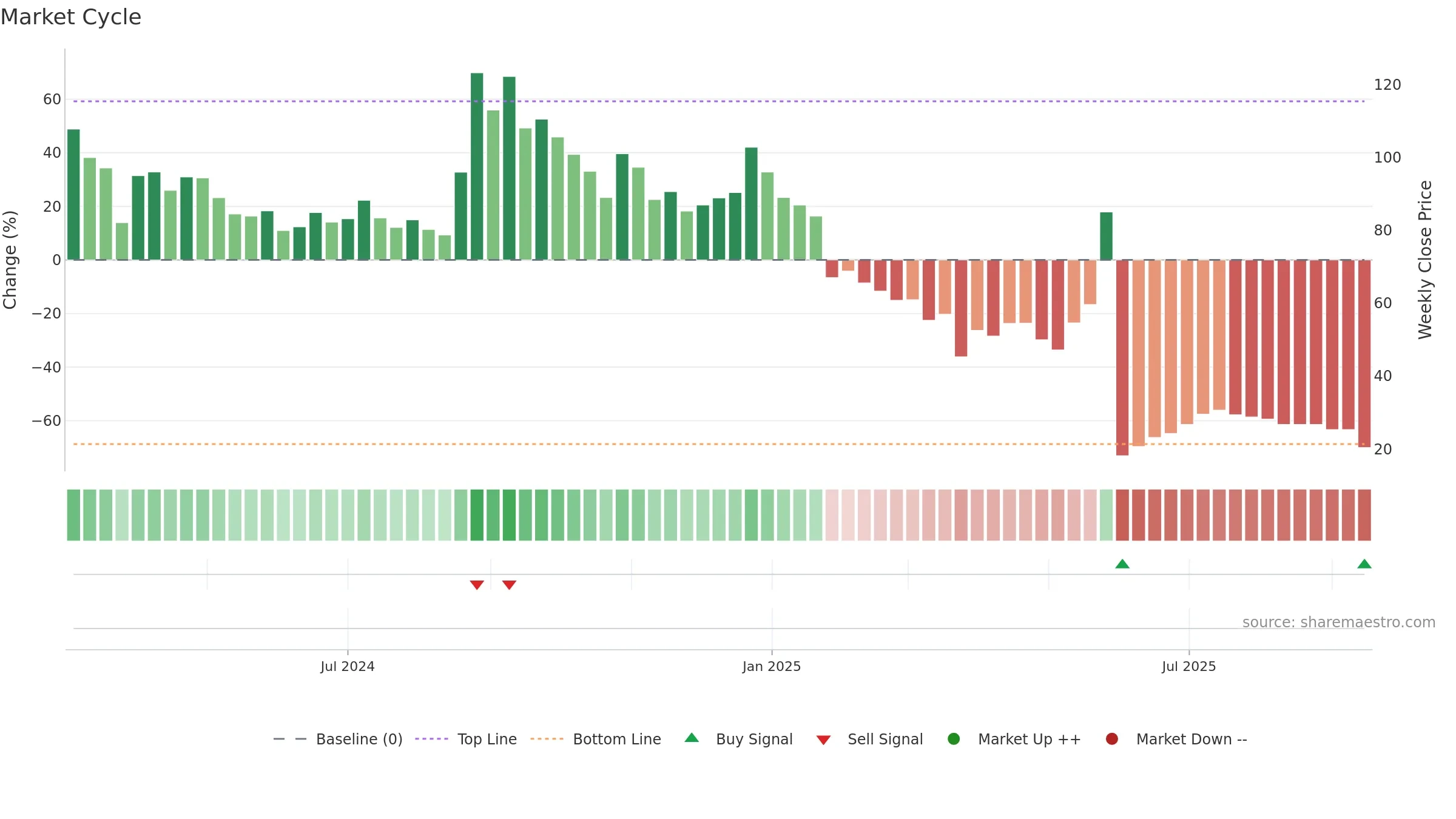Click the Change (%) axis title
This screenshot has height=819, width=1456.
click(x=10, y=260)
